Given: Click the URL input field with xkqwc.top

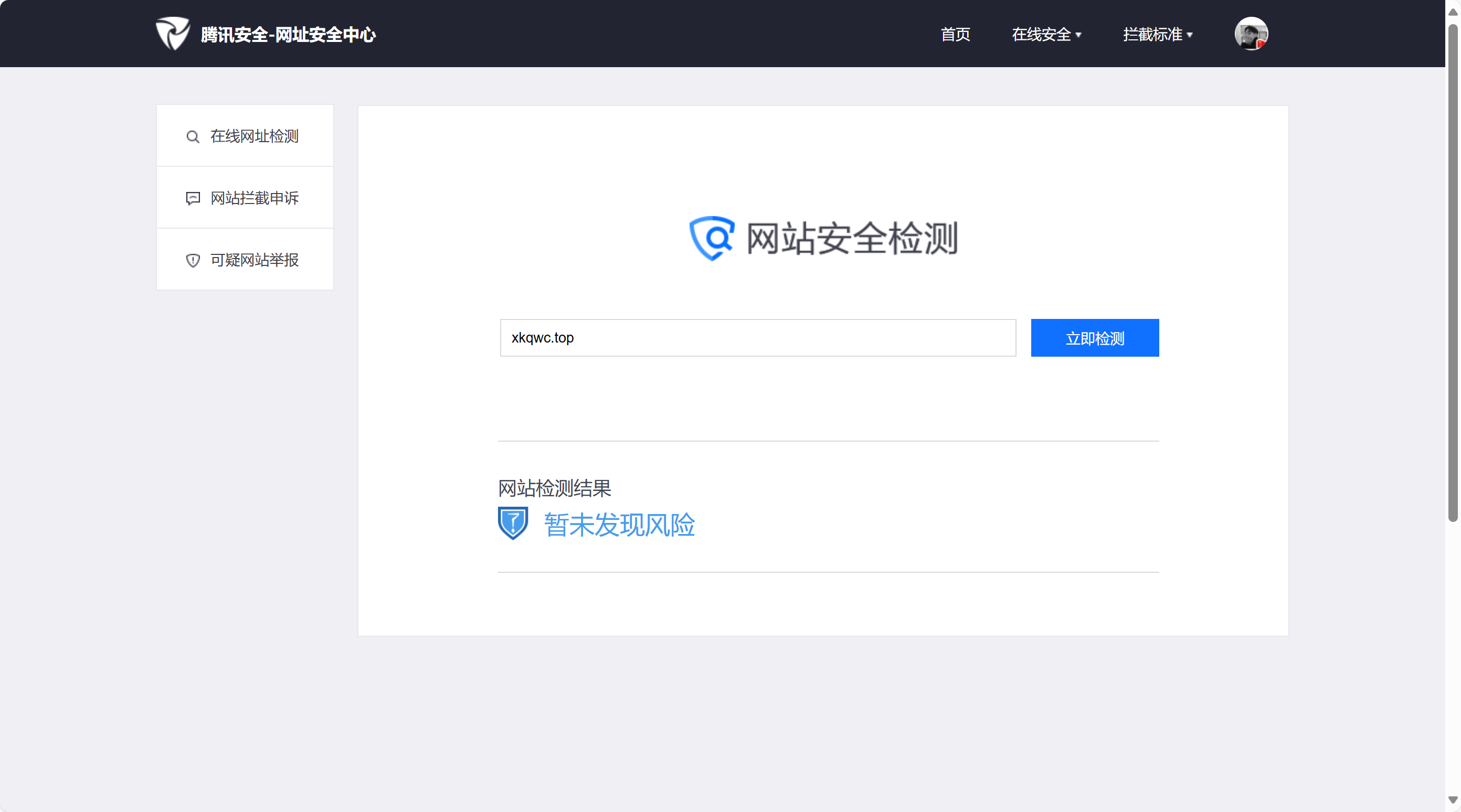Looking at the screenshot, I should tap(757, 338).
